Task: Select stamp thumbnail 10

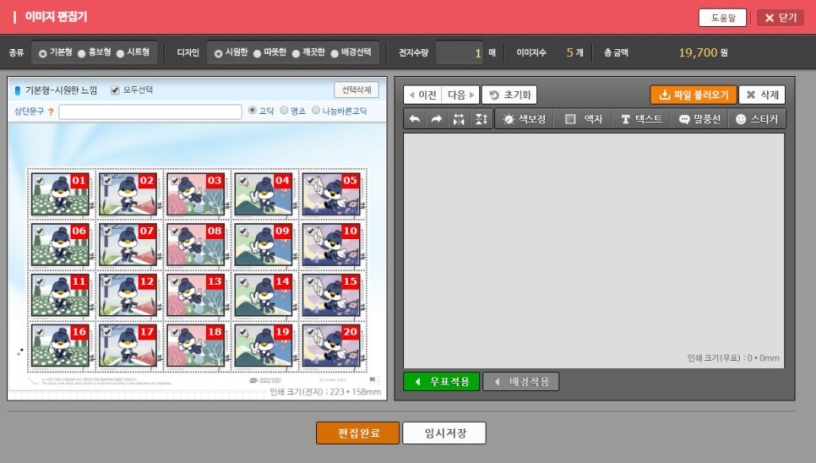Action: (331, 245)
